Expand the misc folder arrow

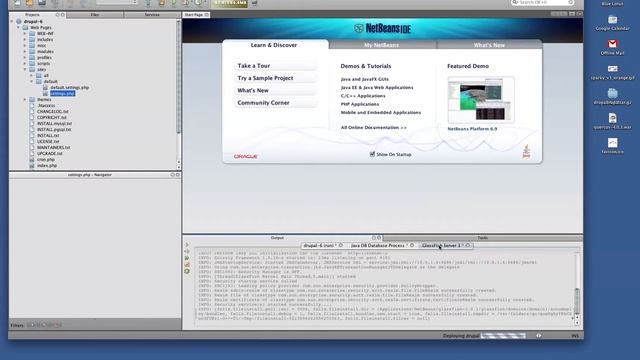pyautogui.click(x=25, y=45)
